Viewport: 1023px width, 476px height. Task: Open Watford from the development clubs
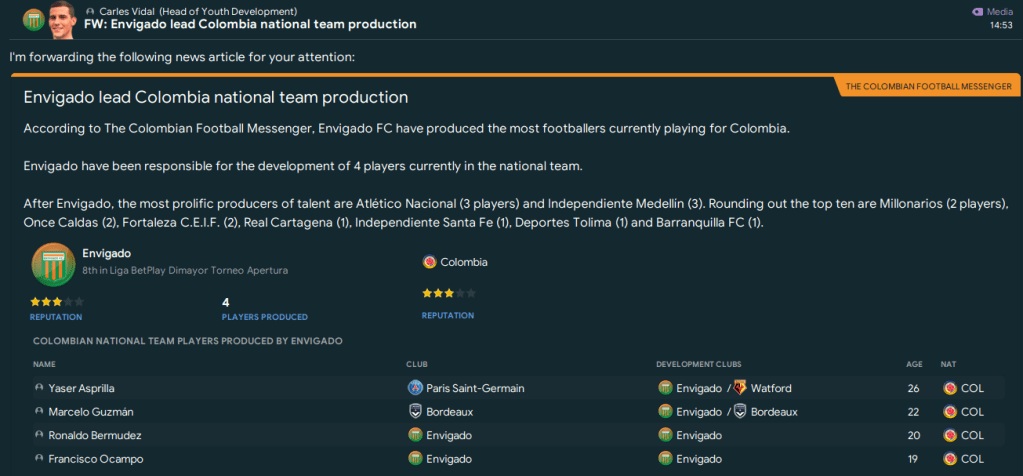point(770,388)
